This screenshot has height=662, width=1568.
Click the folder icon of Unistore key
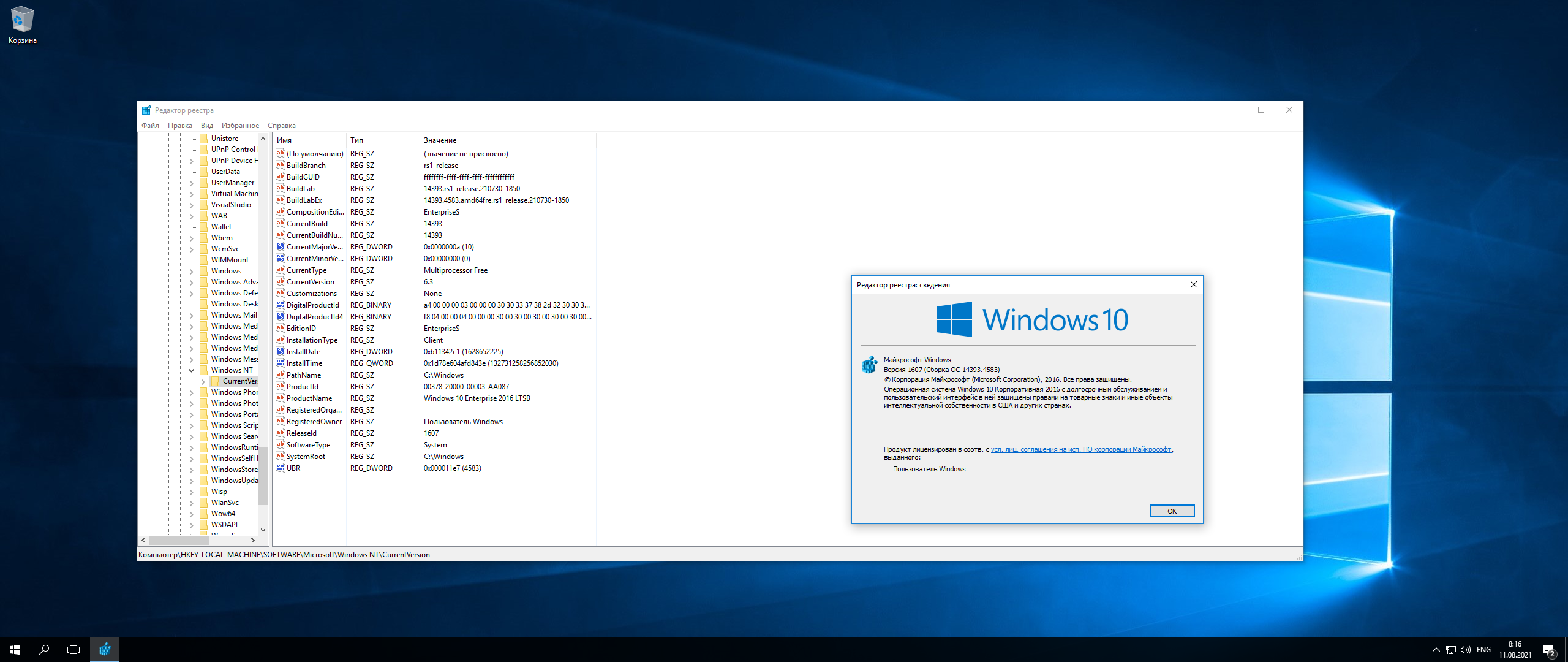click(204, 139)
